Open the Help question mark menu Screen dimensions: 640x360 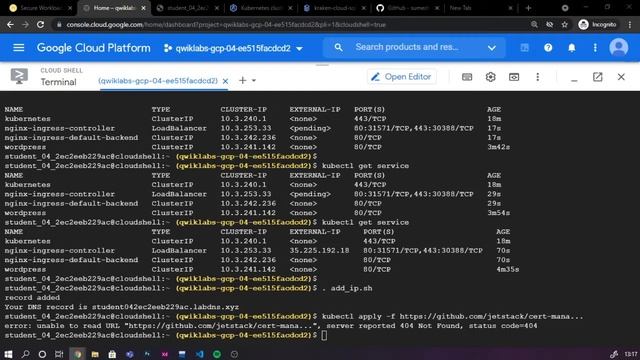(x=548, y=48)
